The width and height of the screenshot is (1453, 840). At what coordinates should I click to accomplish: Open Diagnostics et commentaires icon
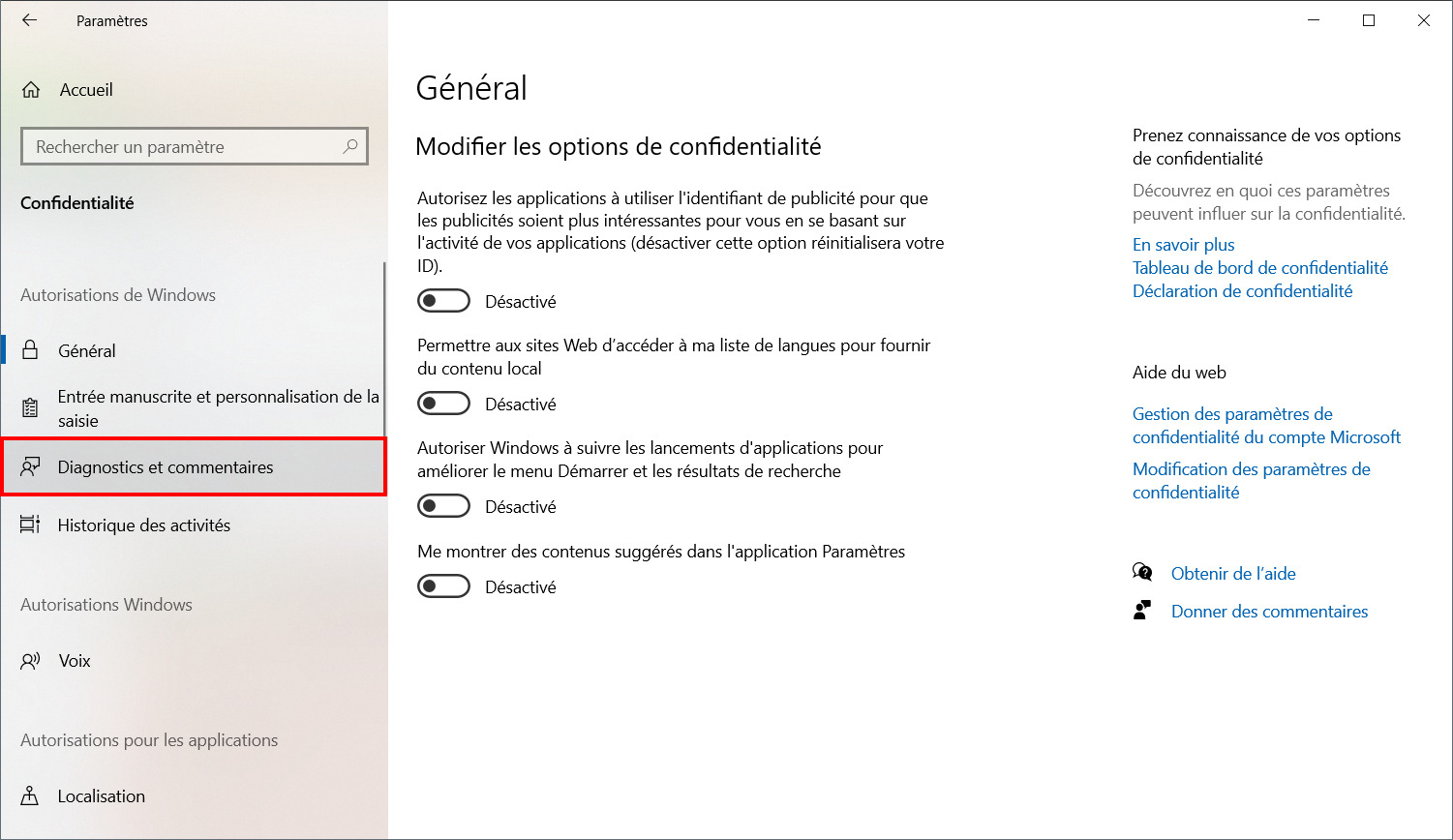tap(31, 467)
